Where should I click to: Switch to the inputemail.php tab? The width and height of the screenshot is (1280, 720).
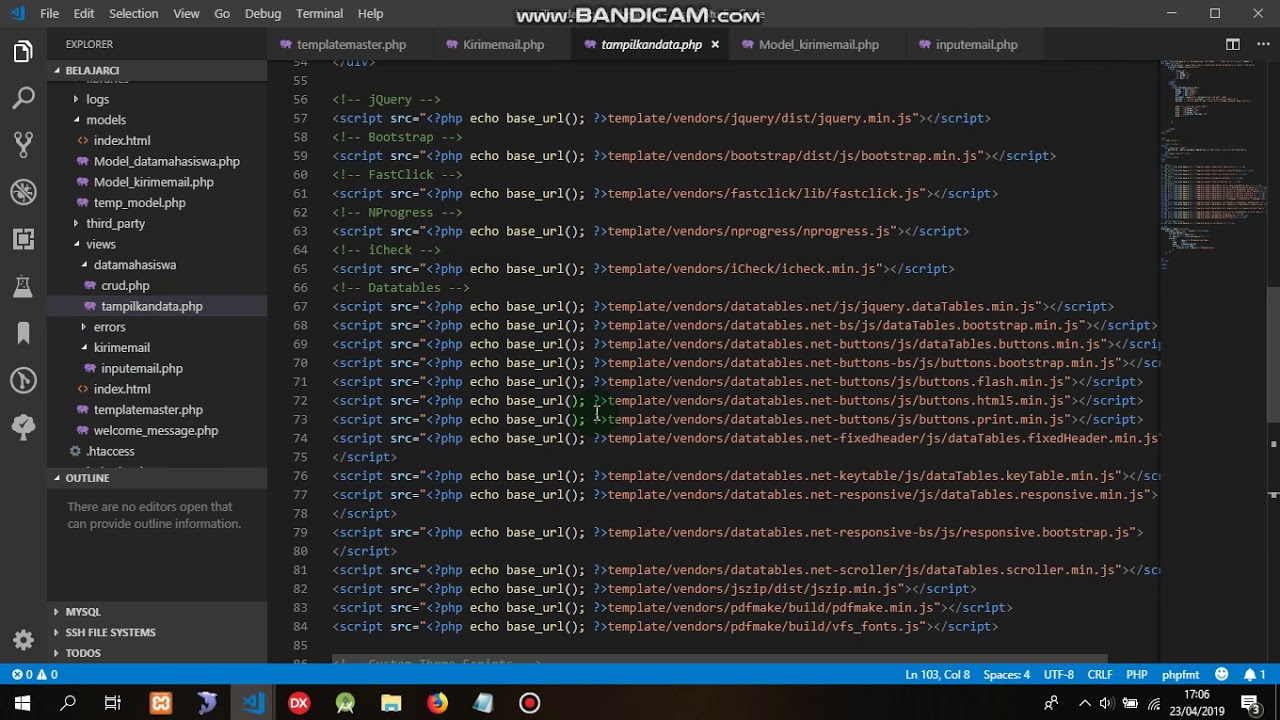click(x=976, y=44)
